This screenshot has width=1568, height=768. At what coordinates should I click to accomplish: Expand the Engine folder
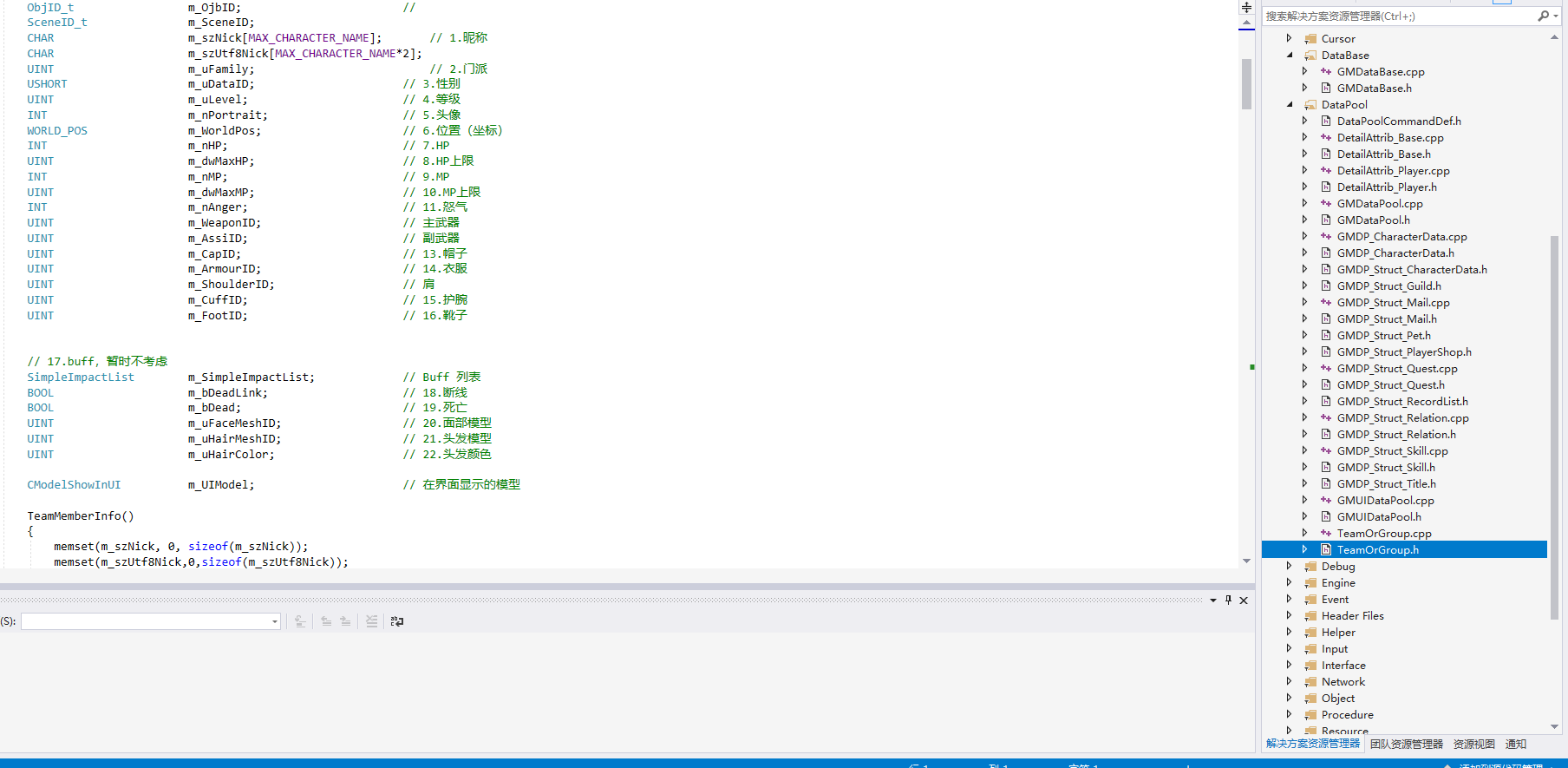coord(1290,583)
